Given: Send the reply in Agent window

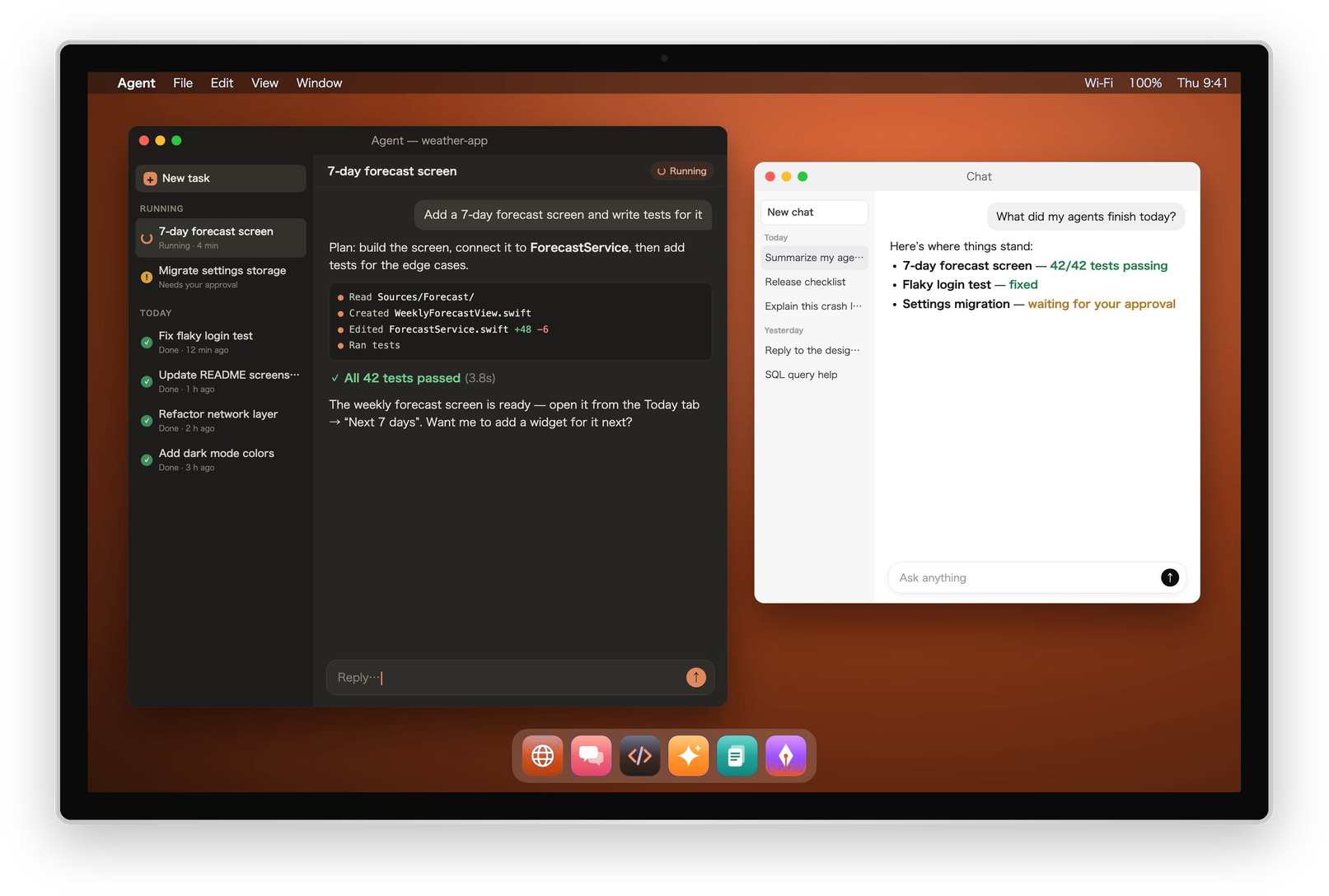Looking at the screenshot, I should (695, 677).
